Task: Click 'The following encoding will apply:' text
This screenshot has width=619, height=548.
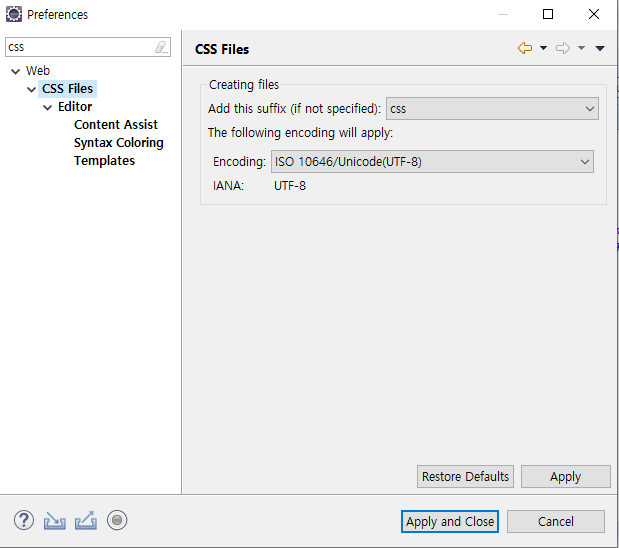Action: click(x=300, y=133)
